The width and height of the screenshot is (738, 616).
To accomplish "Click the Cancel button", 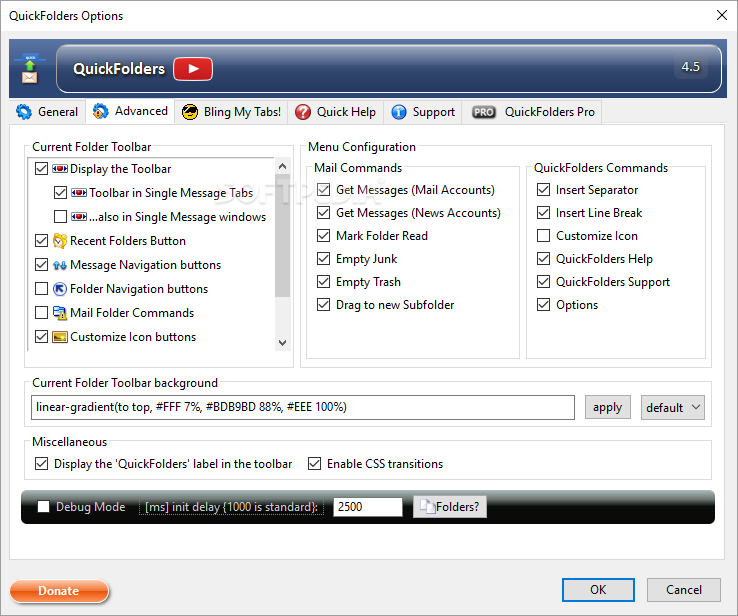I will point(683,590).
